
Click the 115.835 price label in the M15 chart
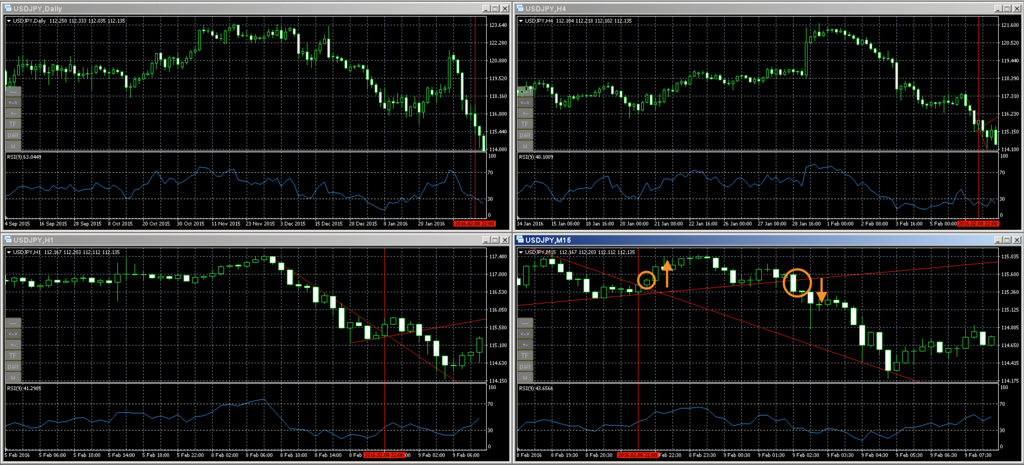tap(1010, 256)
